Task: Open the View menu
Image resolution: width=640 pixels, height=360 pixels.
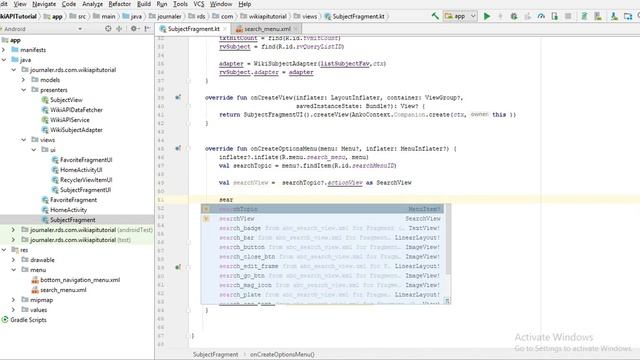Action: point(20,4)
